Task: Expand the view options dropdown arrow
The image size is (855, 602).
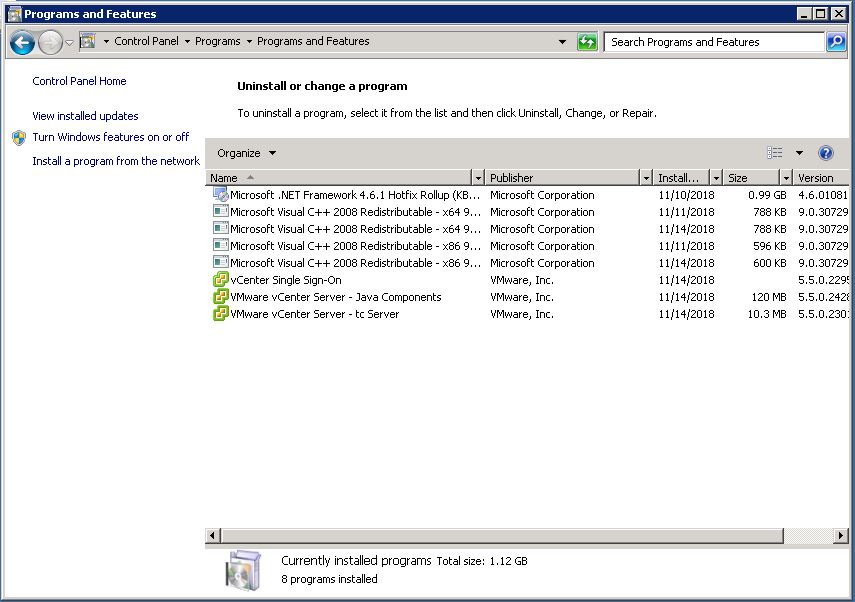Action: (799, 153)
